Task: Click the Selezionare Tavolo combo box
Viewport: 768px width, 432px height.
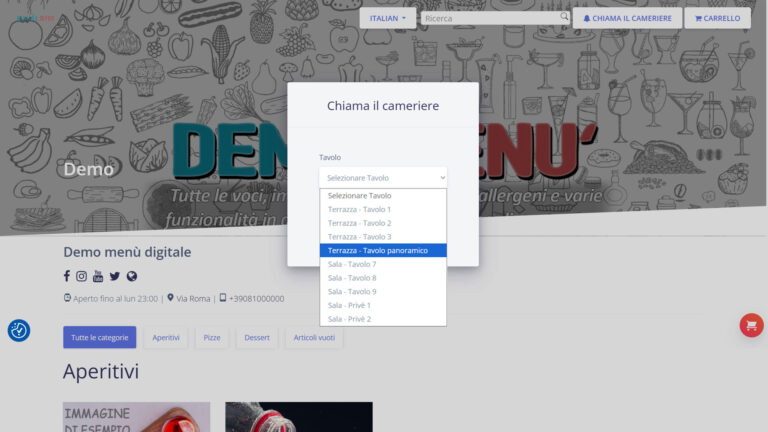Action: tap(383, 177)
